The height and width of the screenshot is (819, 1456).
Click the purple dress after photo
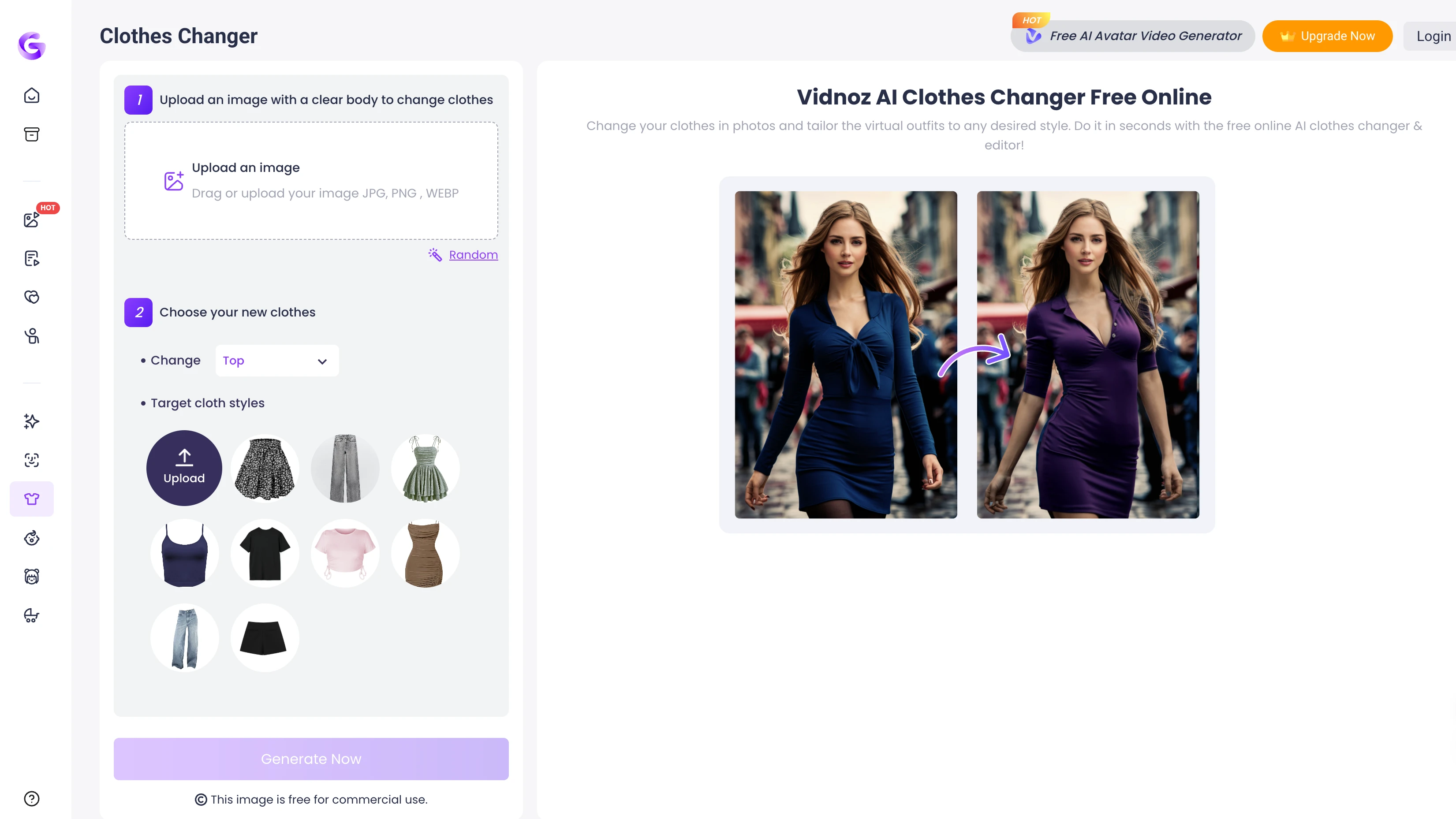(x=1087, y=354)
